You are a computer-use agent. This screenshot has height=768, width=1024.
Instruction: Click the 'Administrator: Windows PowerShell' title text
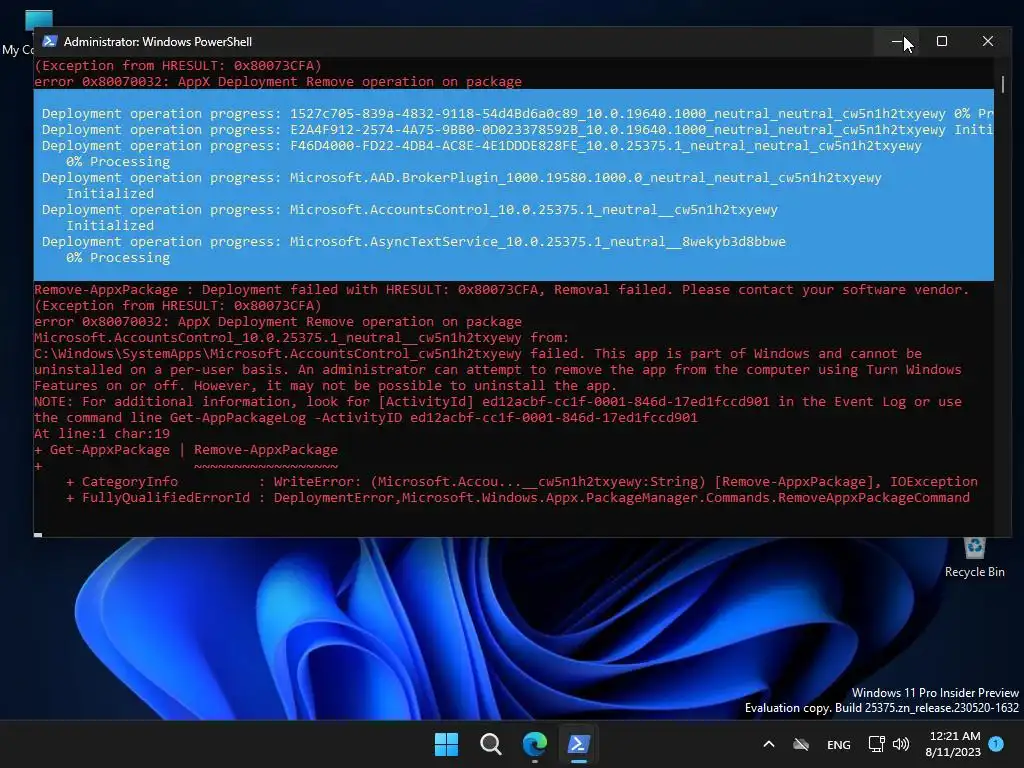click(158, 42)
